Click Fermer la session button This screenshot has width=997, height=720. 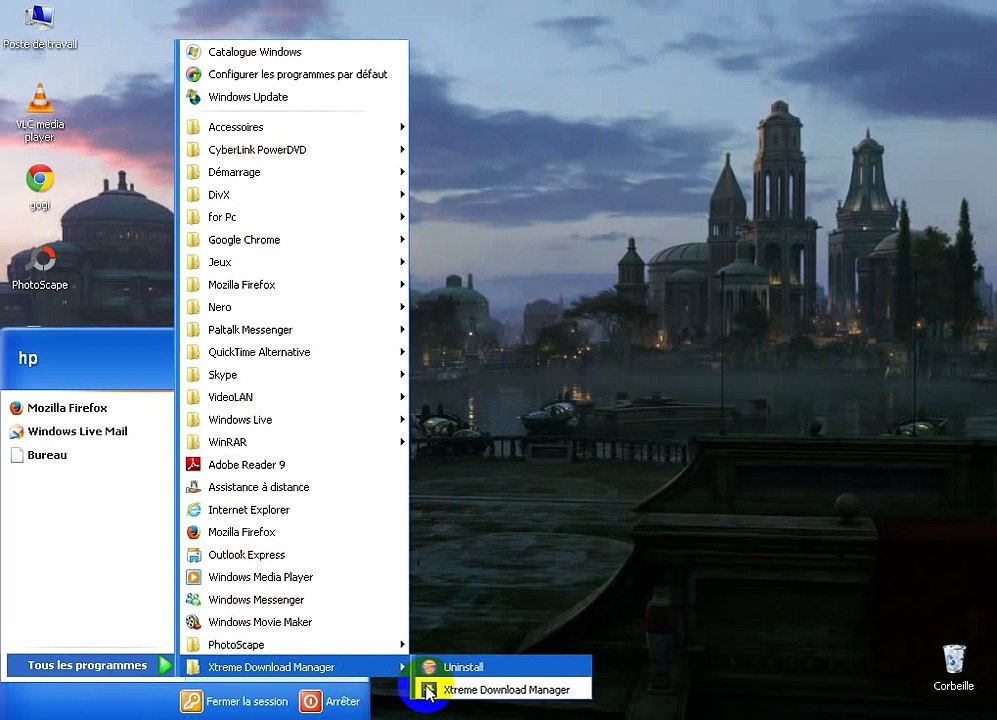(236, 702)
